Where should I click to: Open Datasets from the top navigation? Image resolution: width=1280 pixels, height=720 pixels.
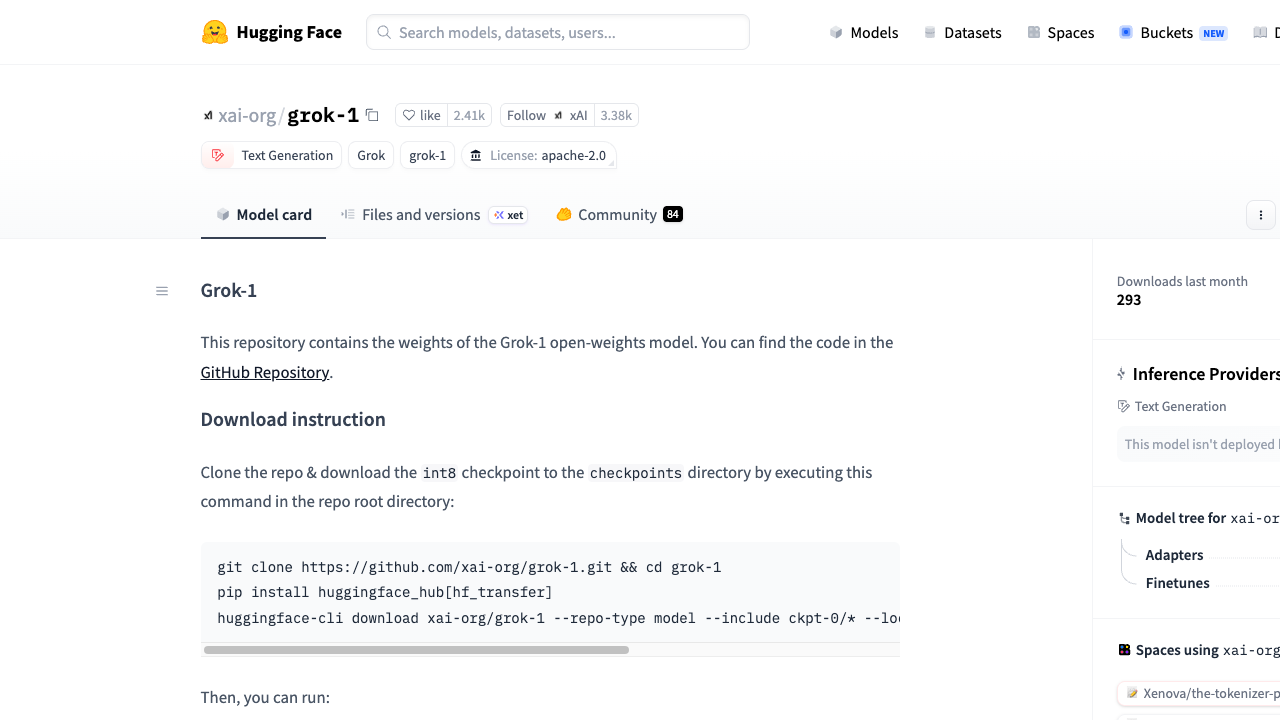point(962,32)
